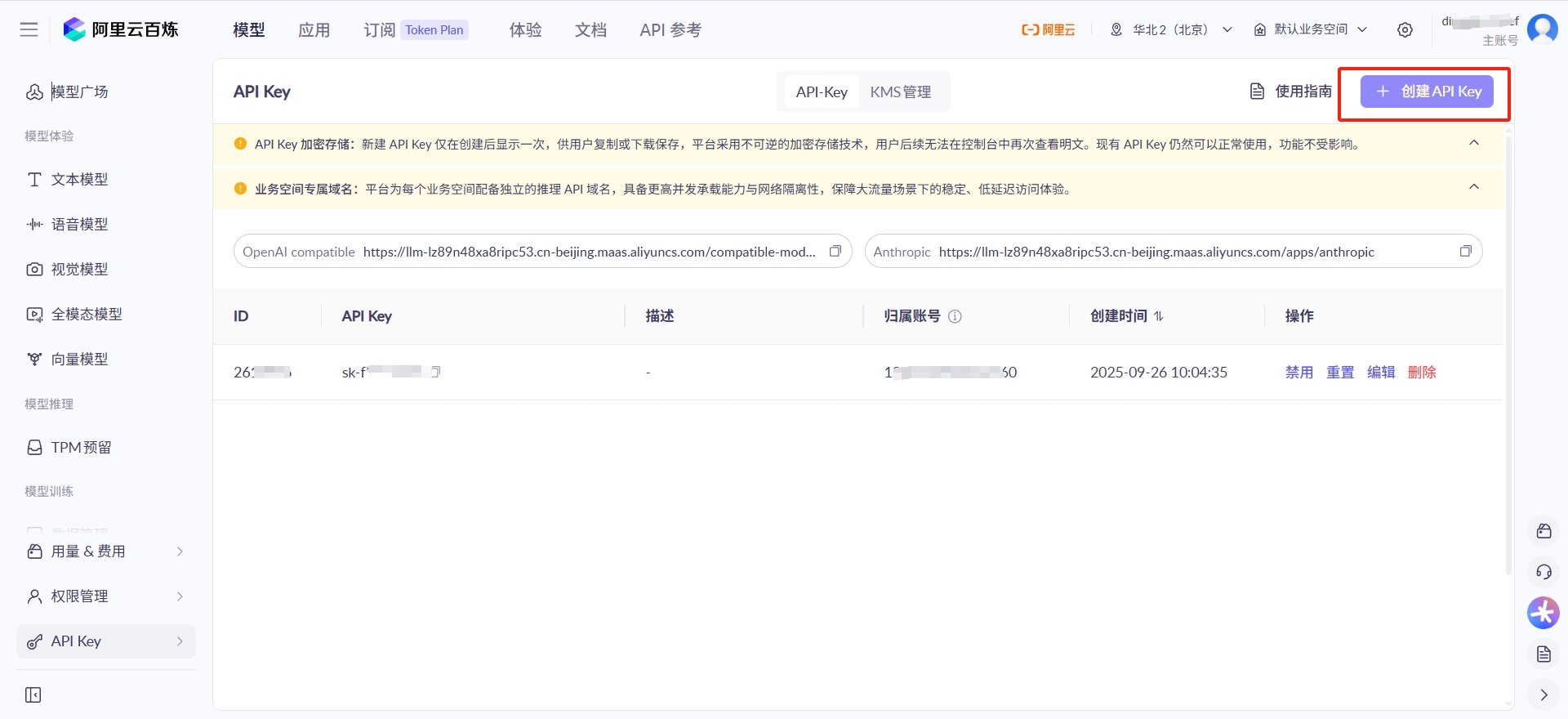Open the 默认业务空间 workspace dropdown
1568x719 pixels.
(x=1311, y=29)
